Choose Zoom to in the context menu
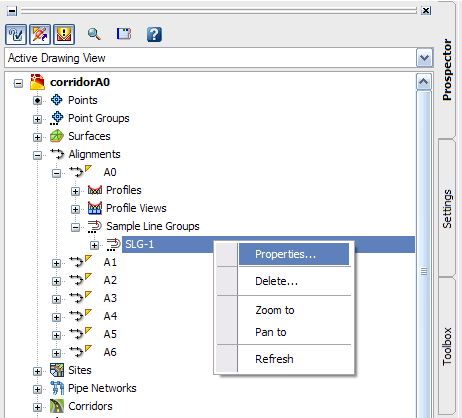This screenshot has height=418, width=462. click(275, 310)
